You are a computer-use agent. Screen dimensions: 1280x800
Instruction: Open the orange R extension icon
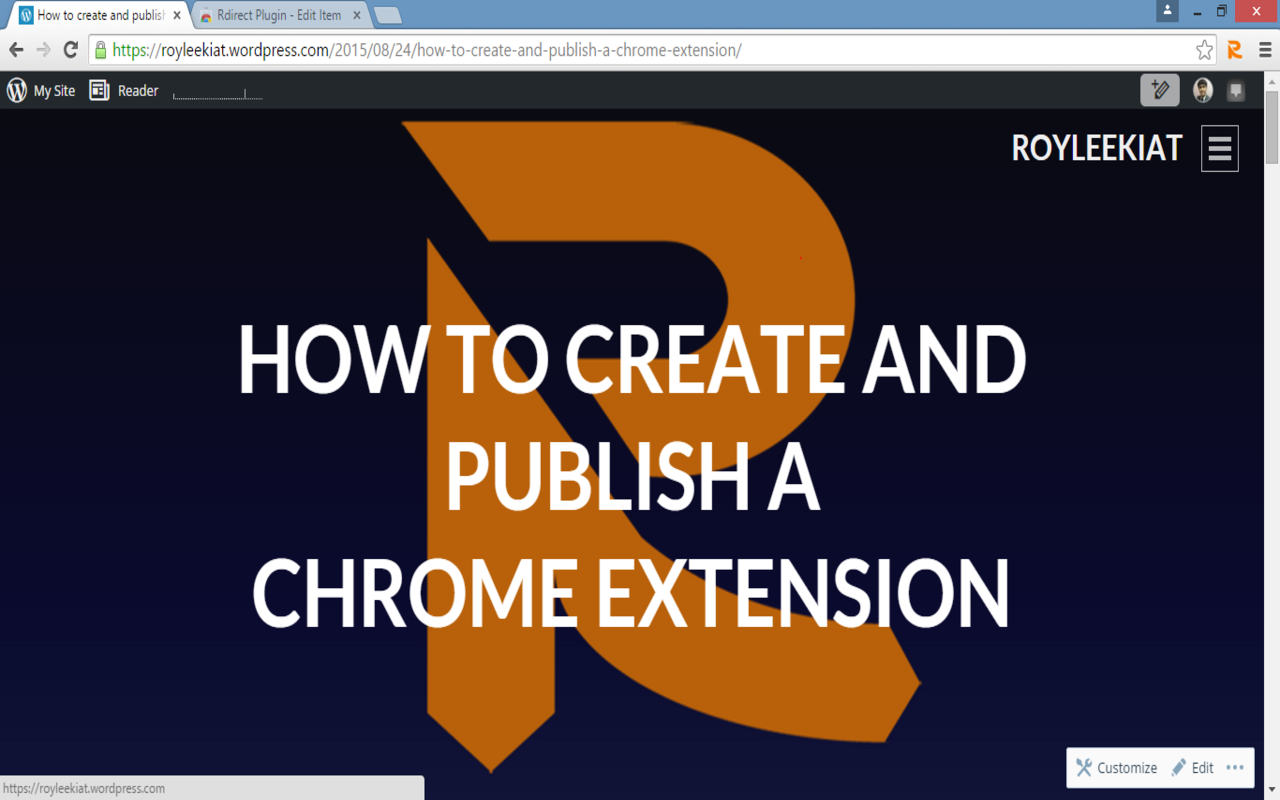(1235, 50)
